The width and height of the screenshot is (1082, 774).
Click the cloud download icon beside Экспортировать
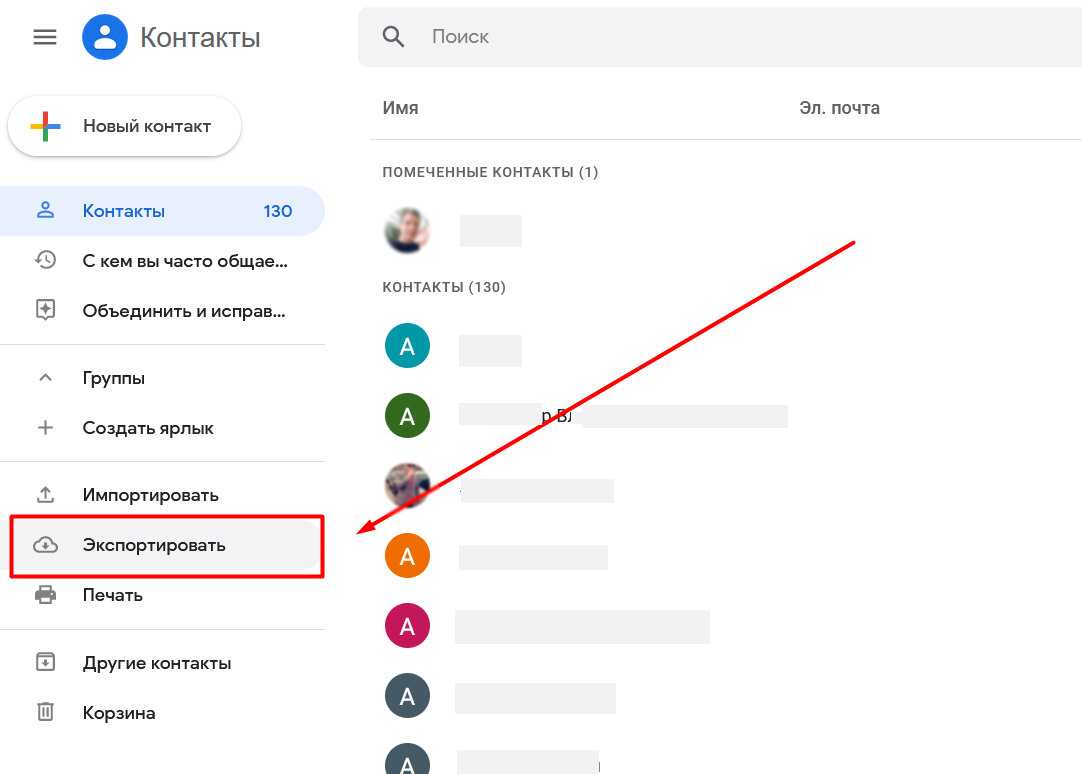coord(46,545)
